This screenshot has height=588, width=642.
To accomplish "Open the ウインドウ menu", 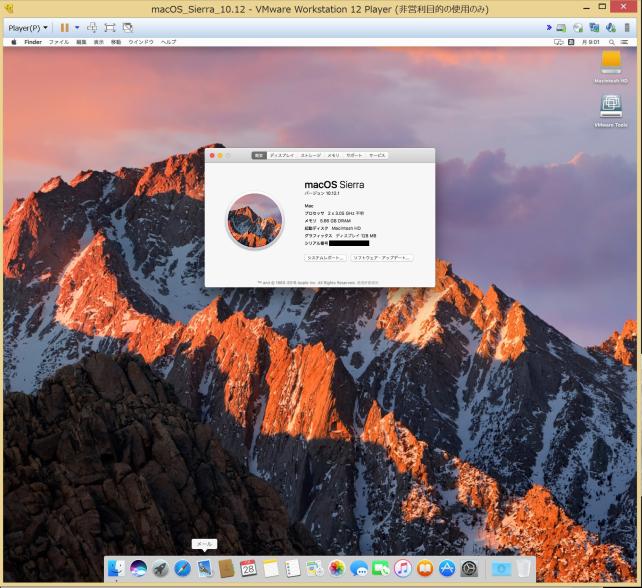I will click(141, 42).
